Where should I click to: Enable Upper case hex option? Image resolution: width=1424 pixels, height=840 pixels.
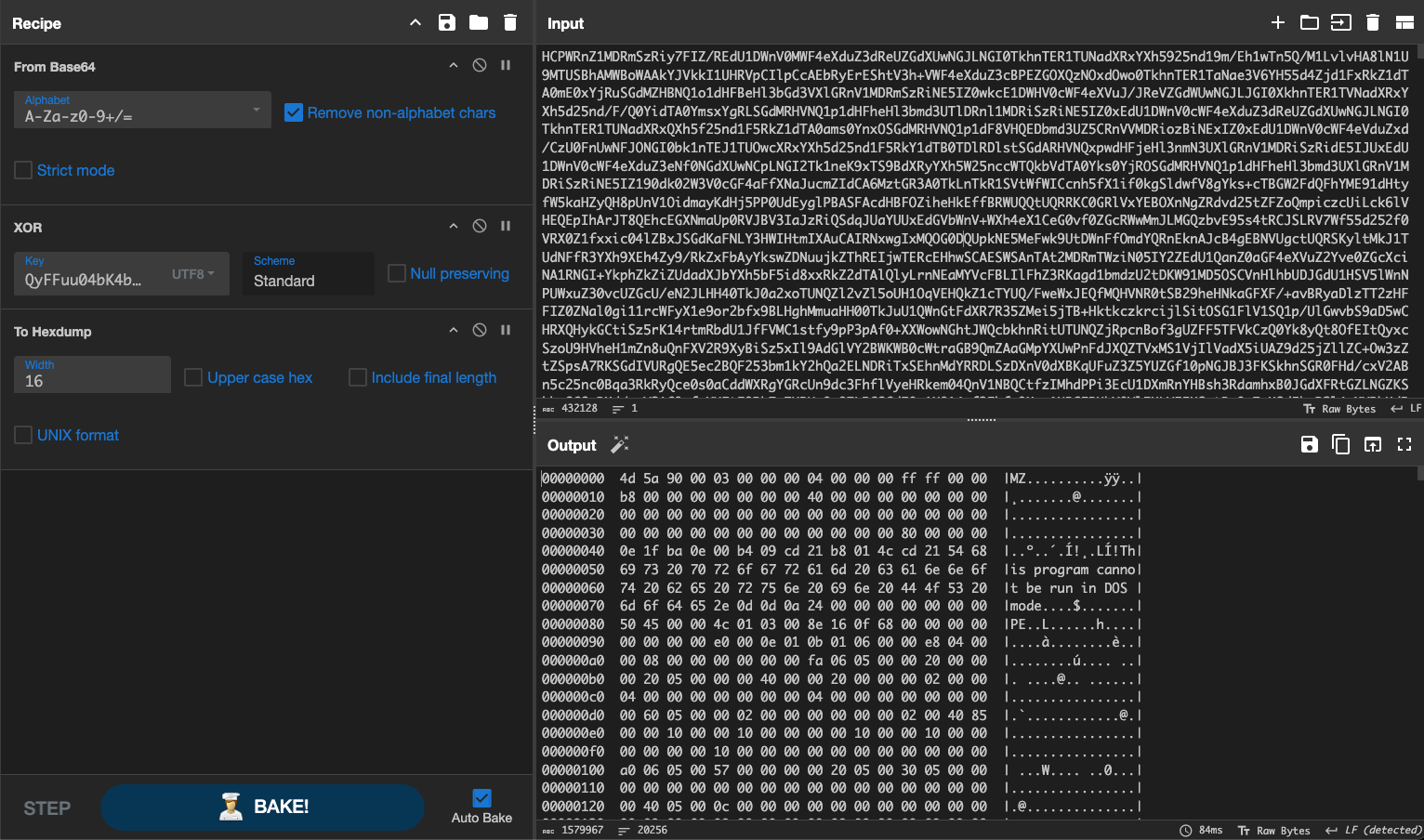click(193, 377)
